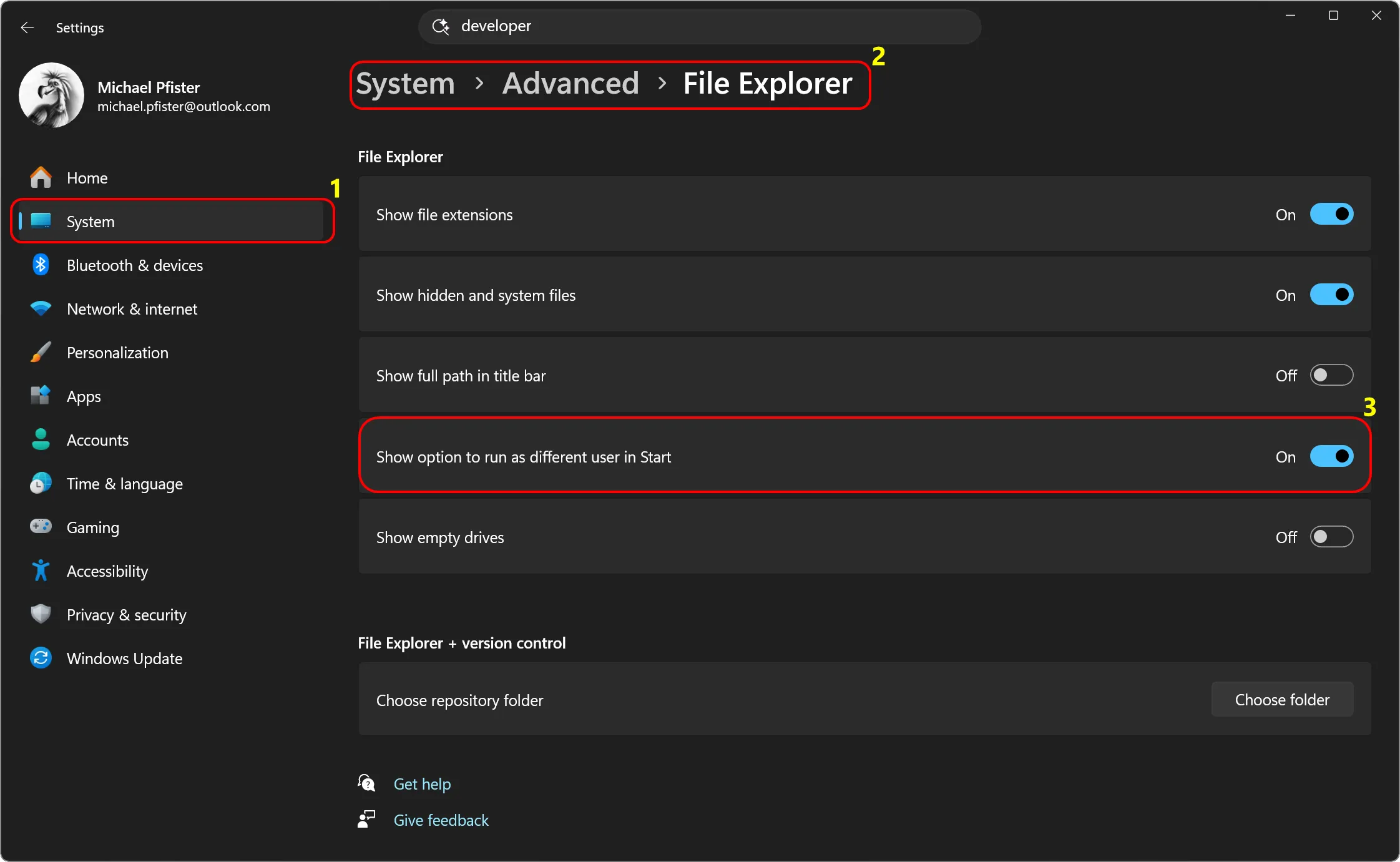The height and width of the screenshot is (862, 1400).
Task: Open Personalization settings
Action: pyautogui.click(x=172, y=353)
